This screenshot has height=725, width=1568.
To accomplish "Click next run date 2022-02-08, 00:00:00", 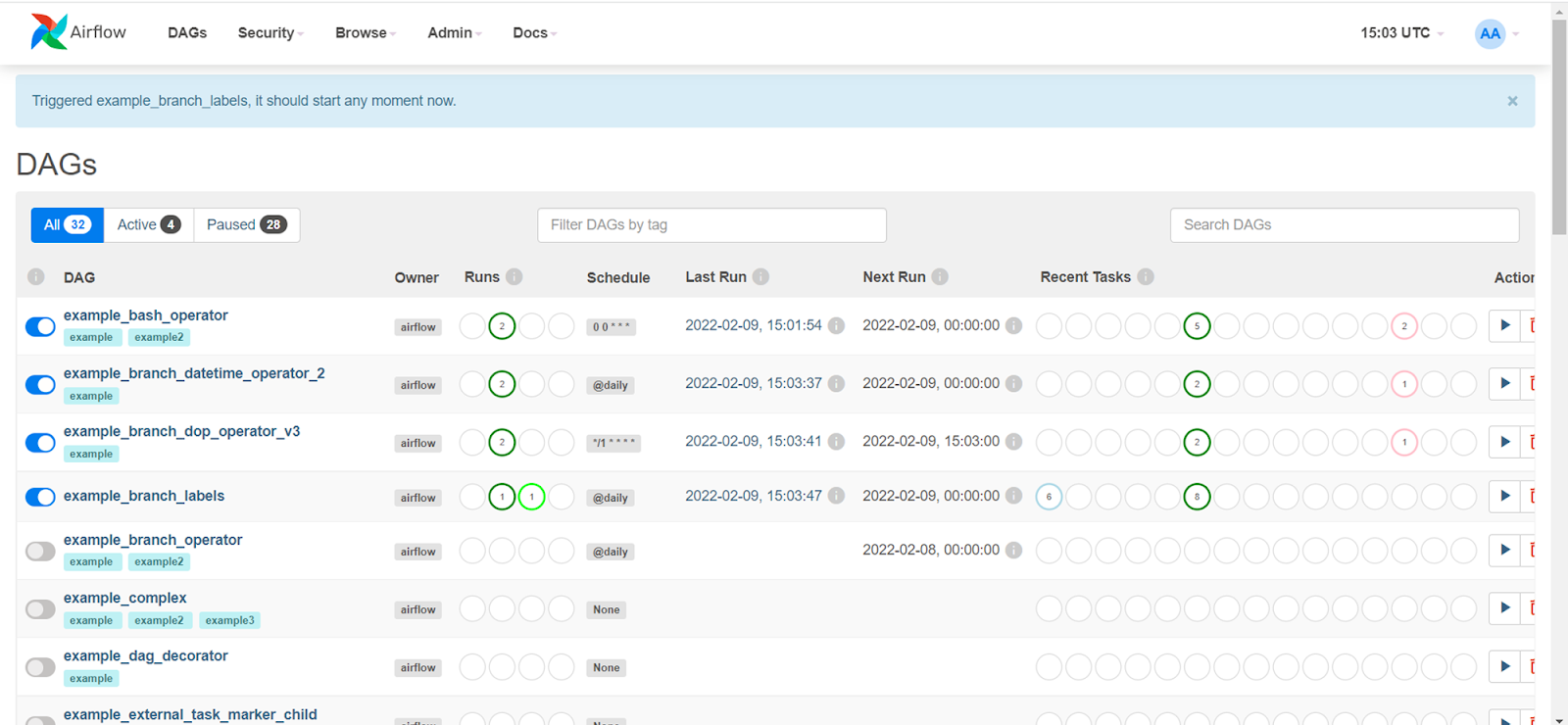I will point(931,549).
